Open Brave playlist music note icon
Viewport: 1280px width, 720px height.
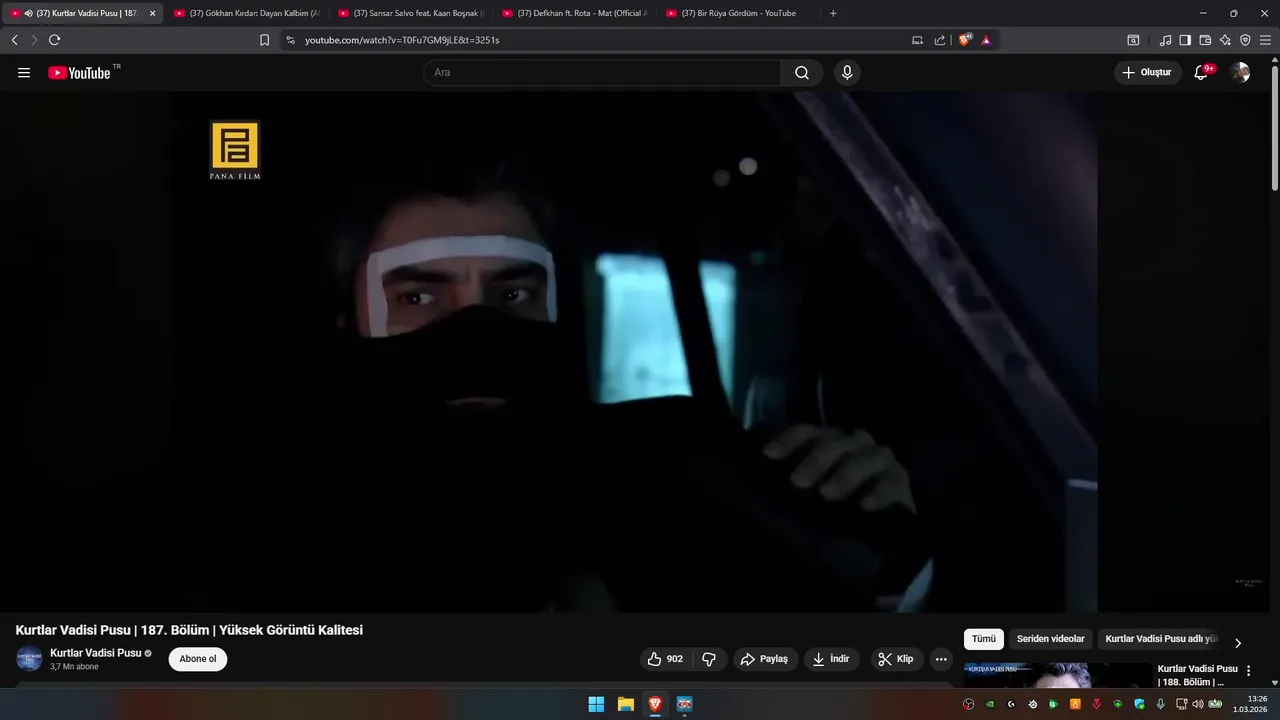[1165, 40]
